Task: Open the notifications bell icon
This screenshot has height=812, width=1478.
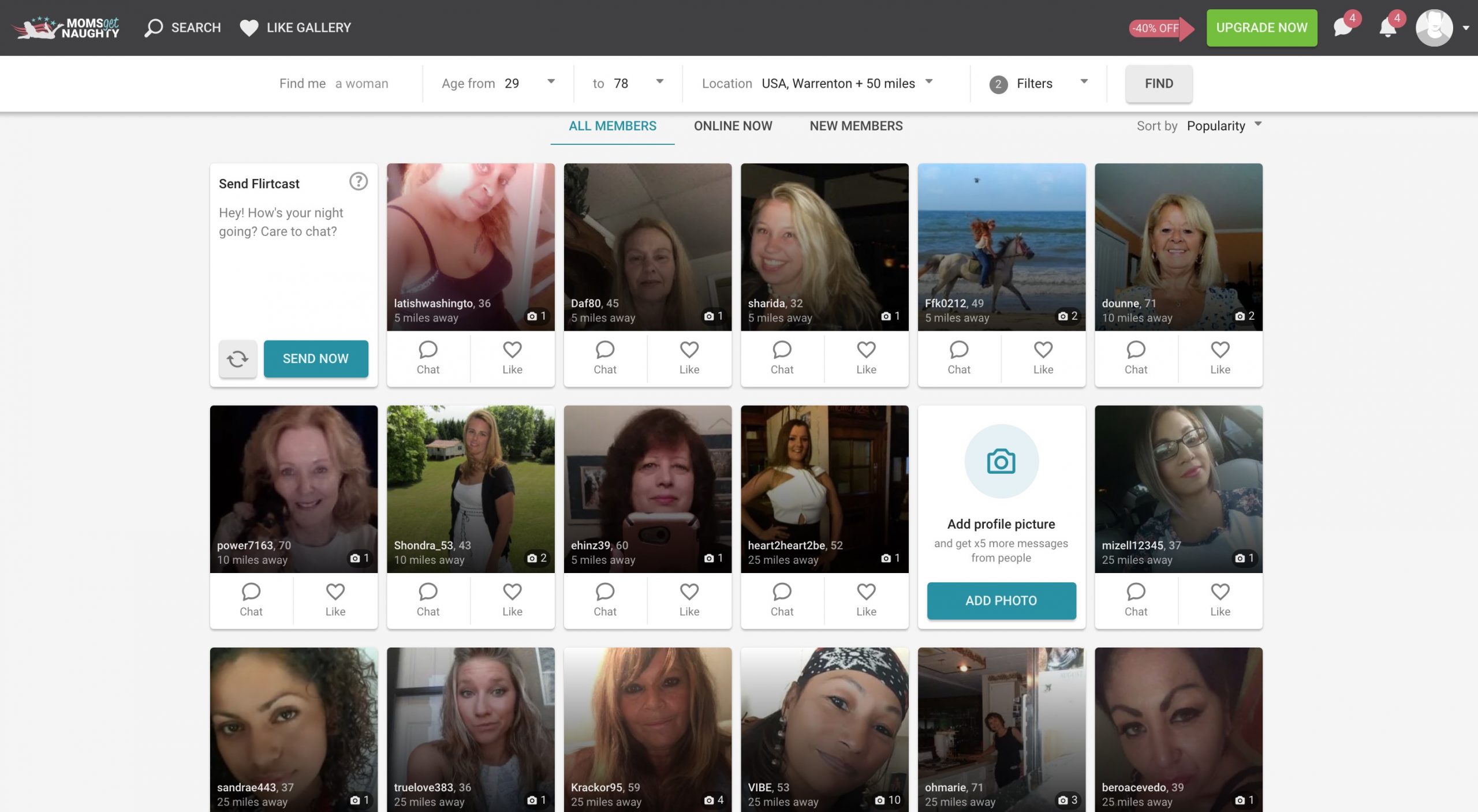Action: [1388, 28]
